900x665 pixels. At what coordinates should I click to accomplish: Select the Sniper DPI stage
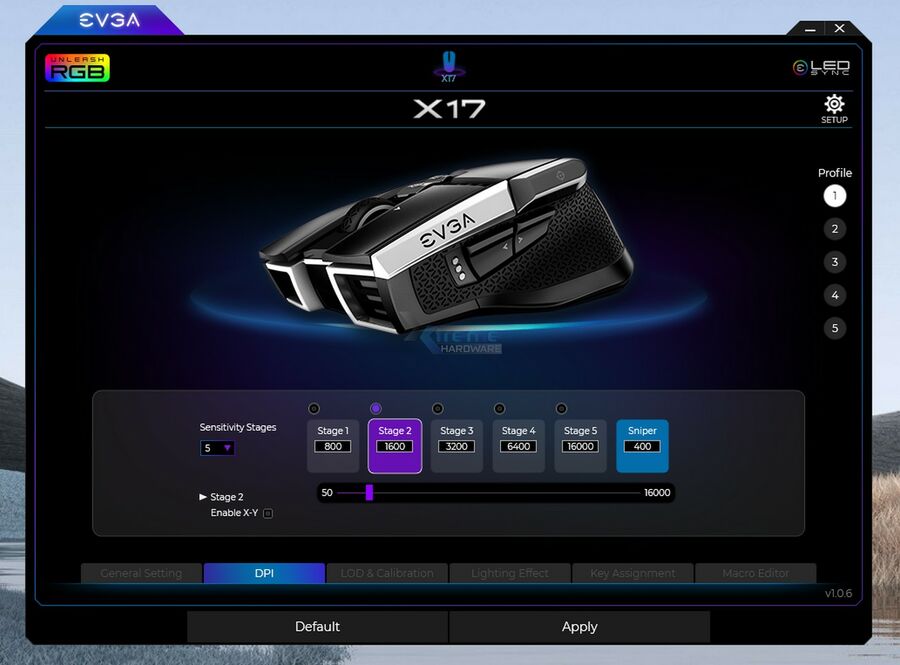pyautogui.click(x=642, y=446)
